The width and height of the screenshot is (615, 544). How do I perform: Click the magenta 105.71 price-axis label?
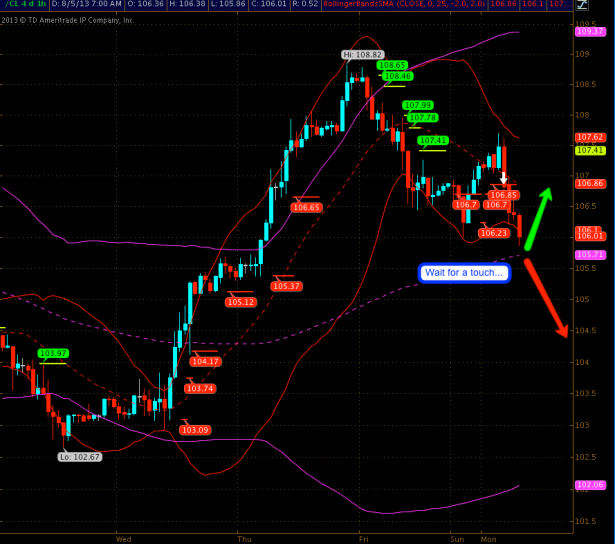(x=590, y=255)
